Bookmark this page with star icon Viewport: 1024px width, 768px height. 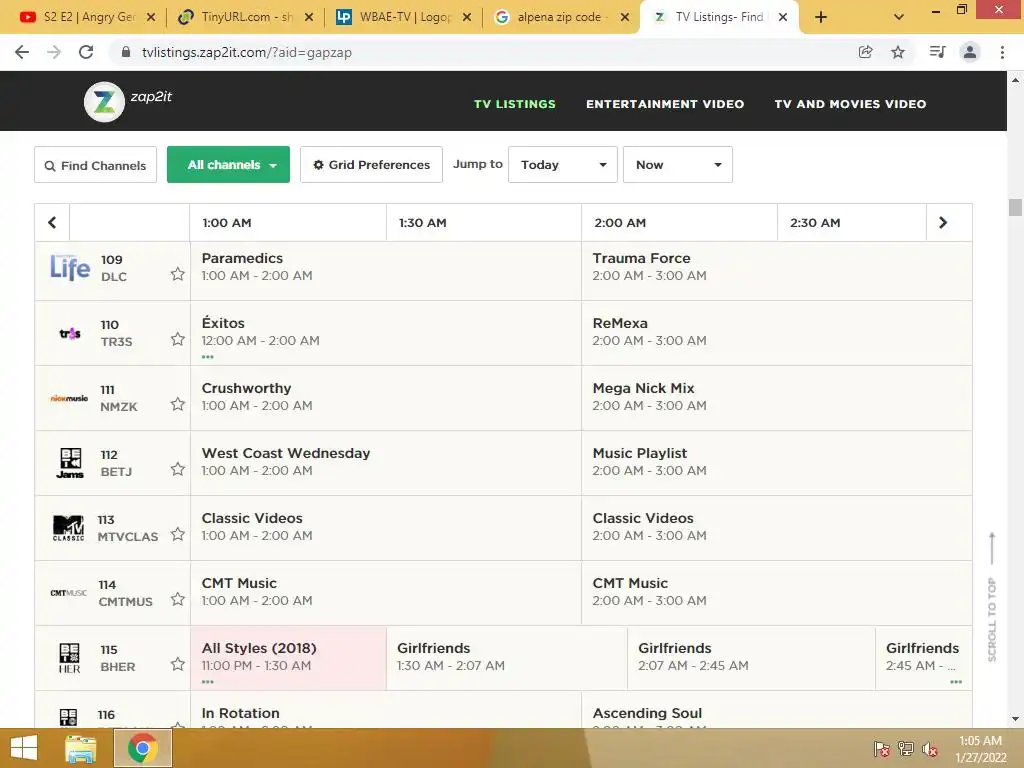click(898, 52)
